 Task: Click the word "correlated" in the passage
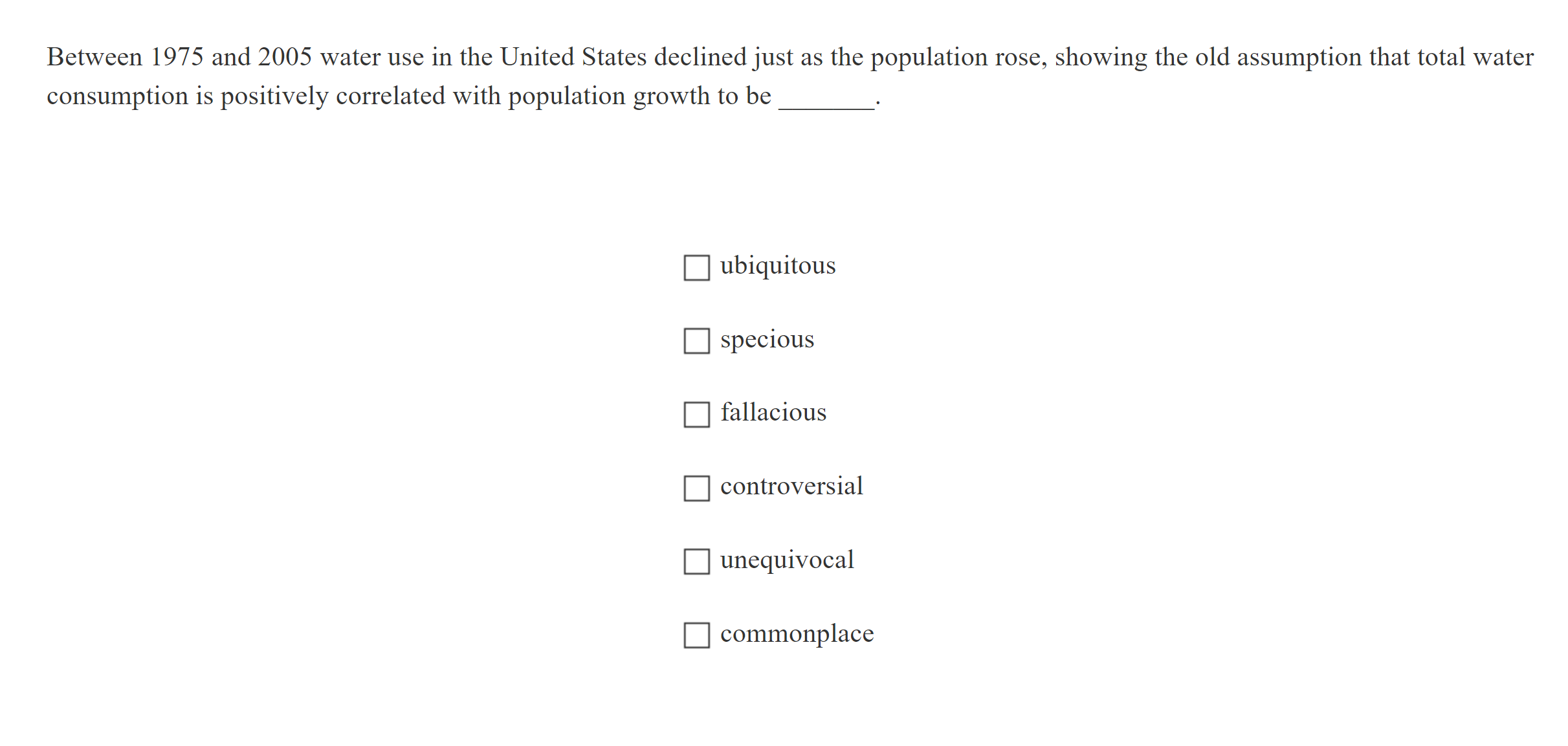[390, 96]
